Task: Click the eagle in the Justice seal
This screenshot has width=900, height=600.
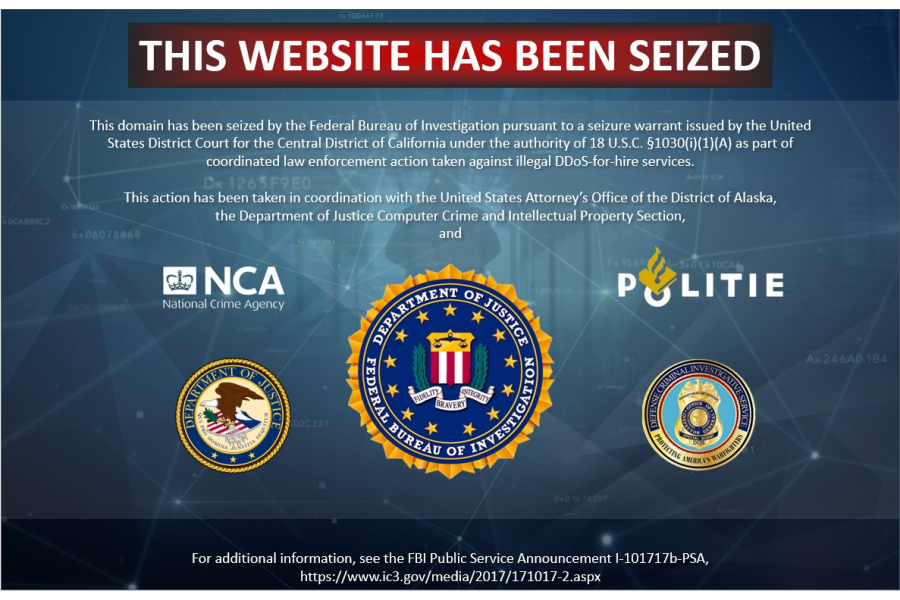Action: [234, 407]
